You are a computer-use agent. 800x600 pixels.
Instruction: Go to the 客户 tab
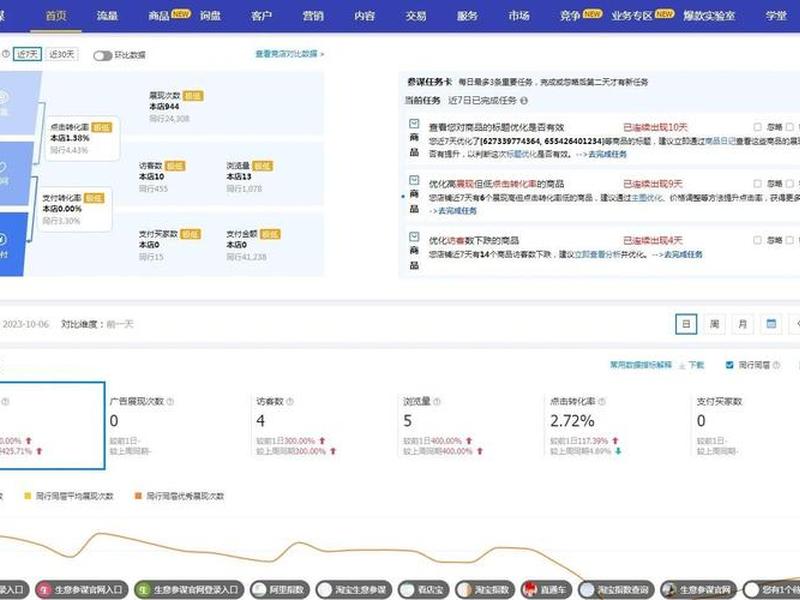(x=261, y=16)
